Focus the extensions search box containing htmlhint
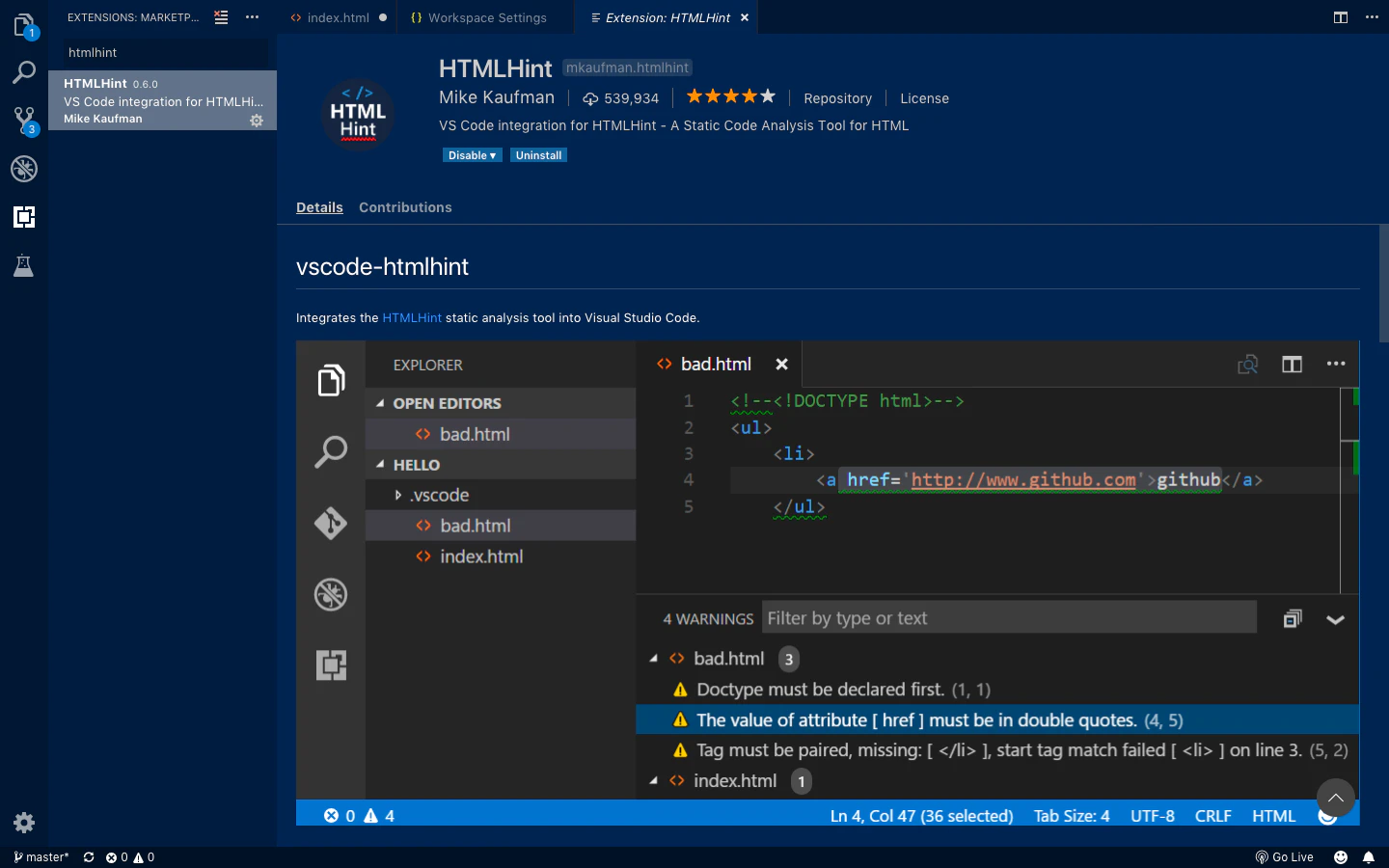This screenshot has width=1389, height=868. [166, 53]
